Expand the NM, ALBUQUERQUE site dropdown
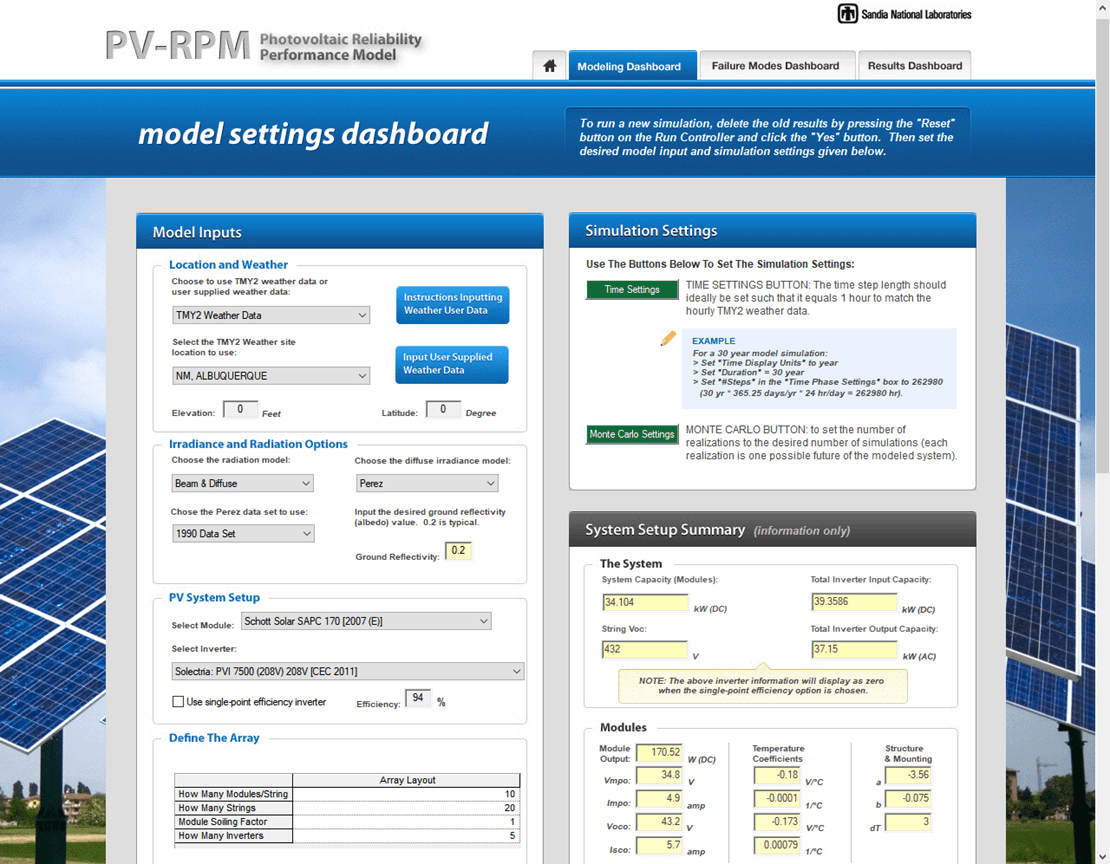 (x=271, y=375)
